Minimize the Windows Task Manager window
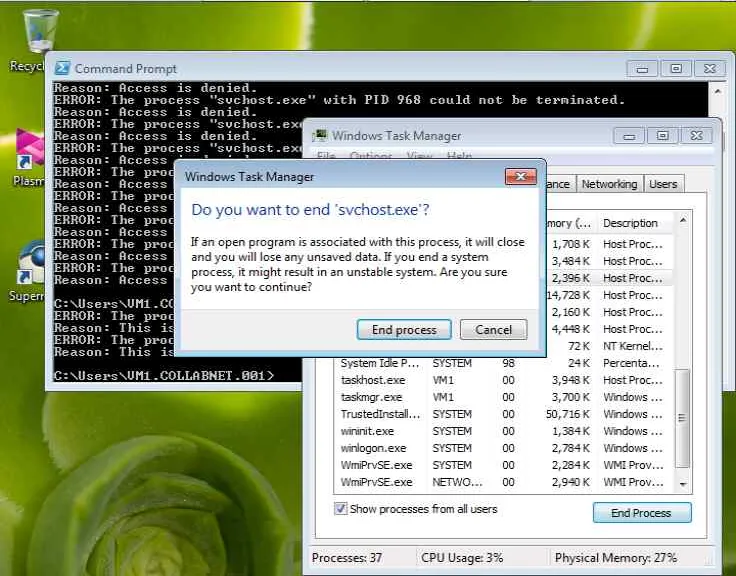736x576 pixels. coord(629,136)
